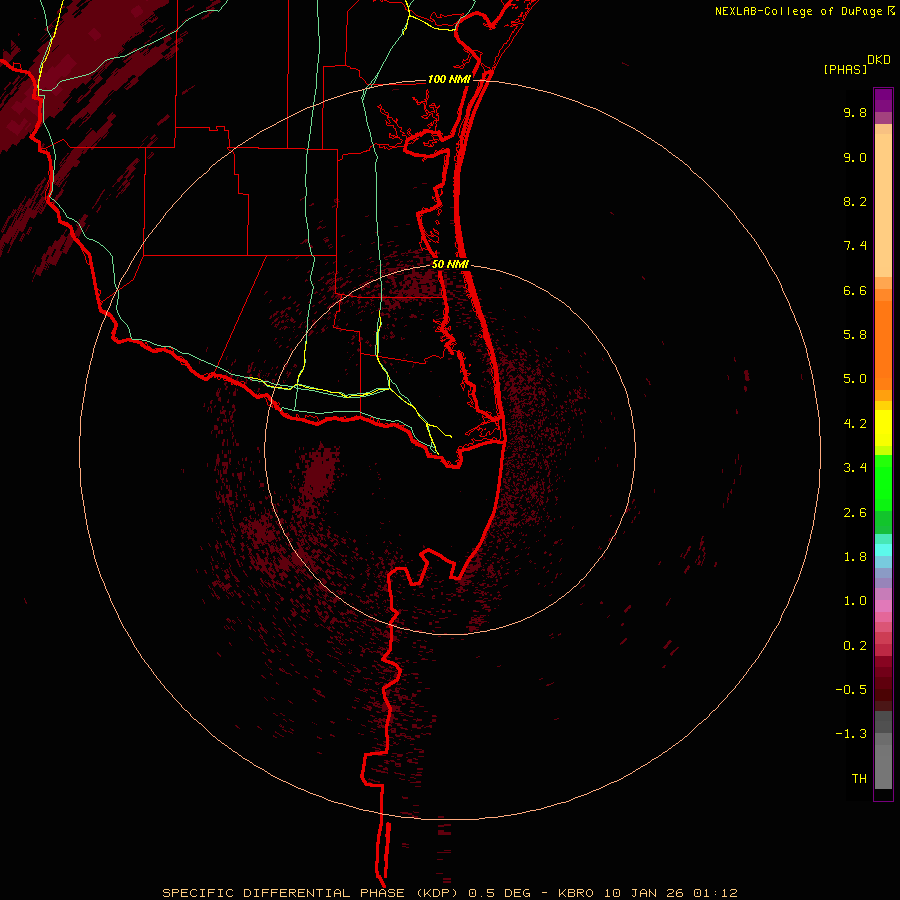900x900 pixels.
Task: Click the peach color band on scale
Action: click(883, 205)
